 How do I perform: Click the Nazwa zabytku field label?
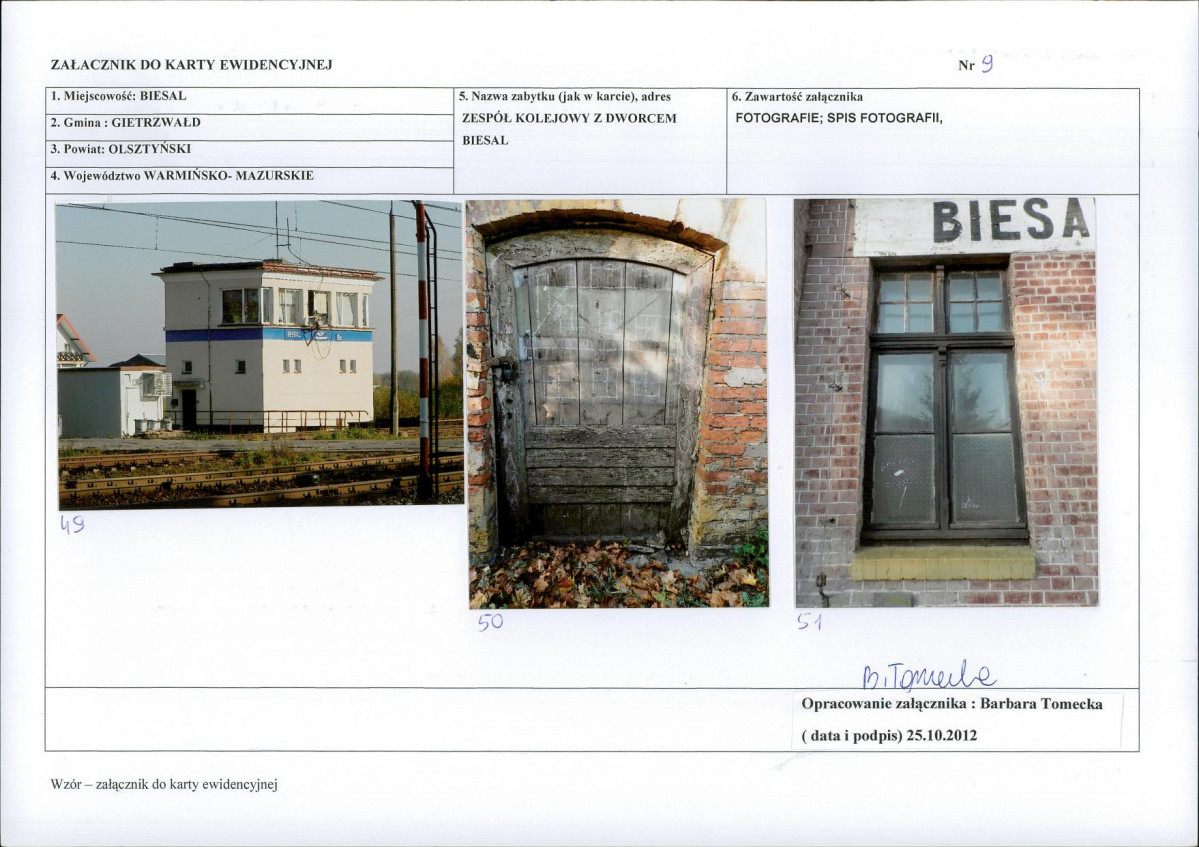pyautogui.click(x=564, y=97)
